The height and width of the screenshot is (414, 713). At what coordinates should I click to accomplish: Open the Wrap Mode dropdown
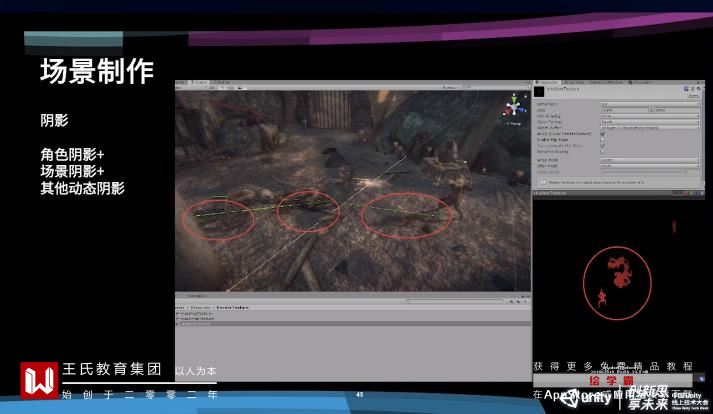coord(650,160)
